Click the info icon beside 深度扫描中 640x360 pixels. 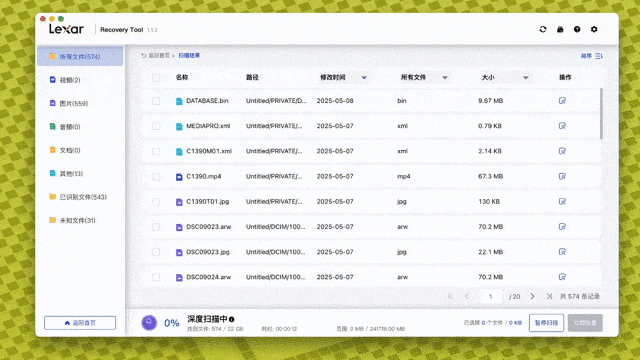click(231, 319)
